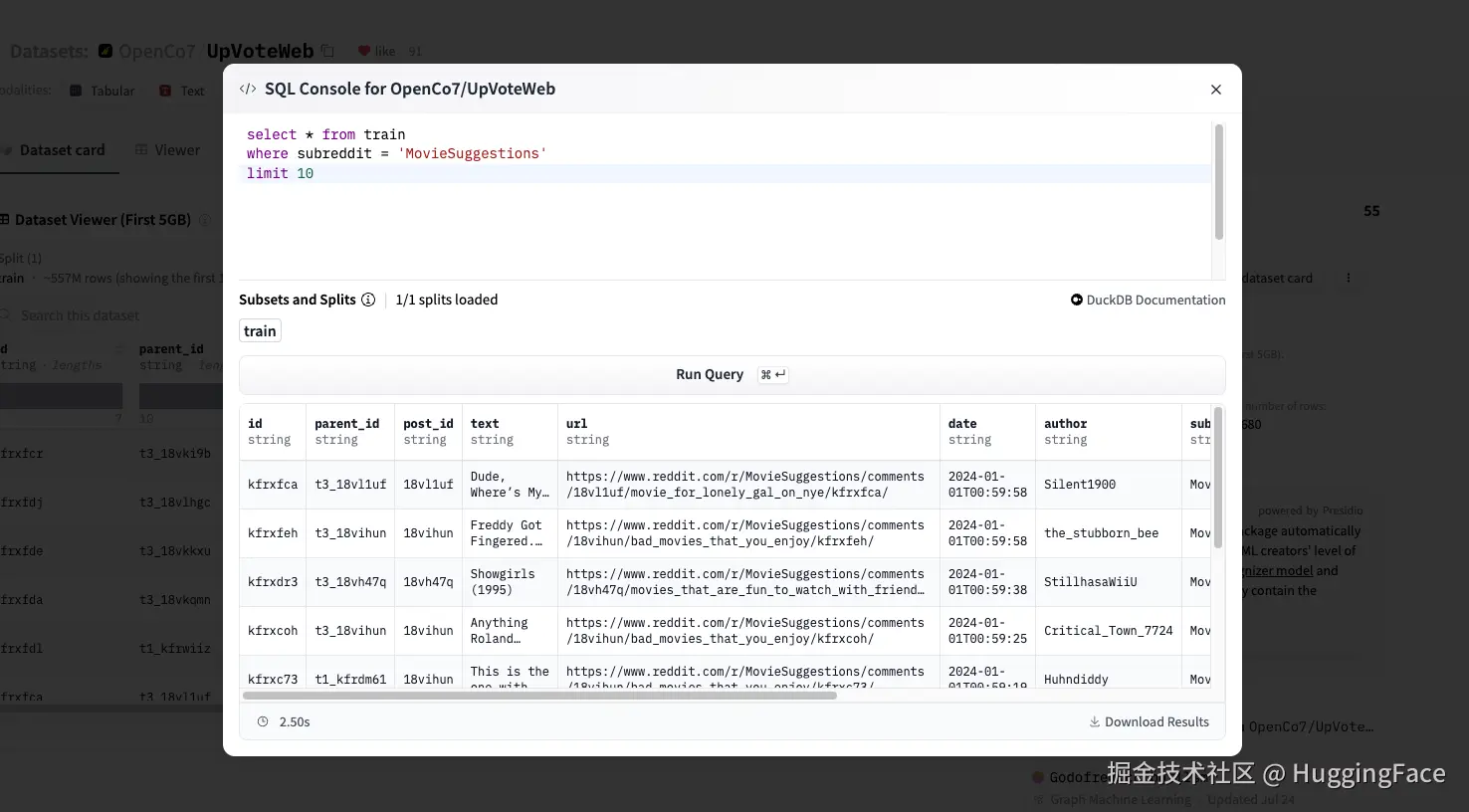Select cell with id kfrxcoh

[273, 631]
